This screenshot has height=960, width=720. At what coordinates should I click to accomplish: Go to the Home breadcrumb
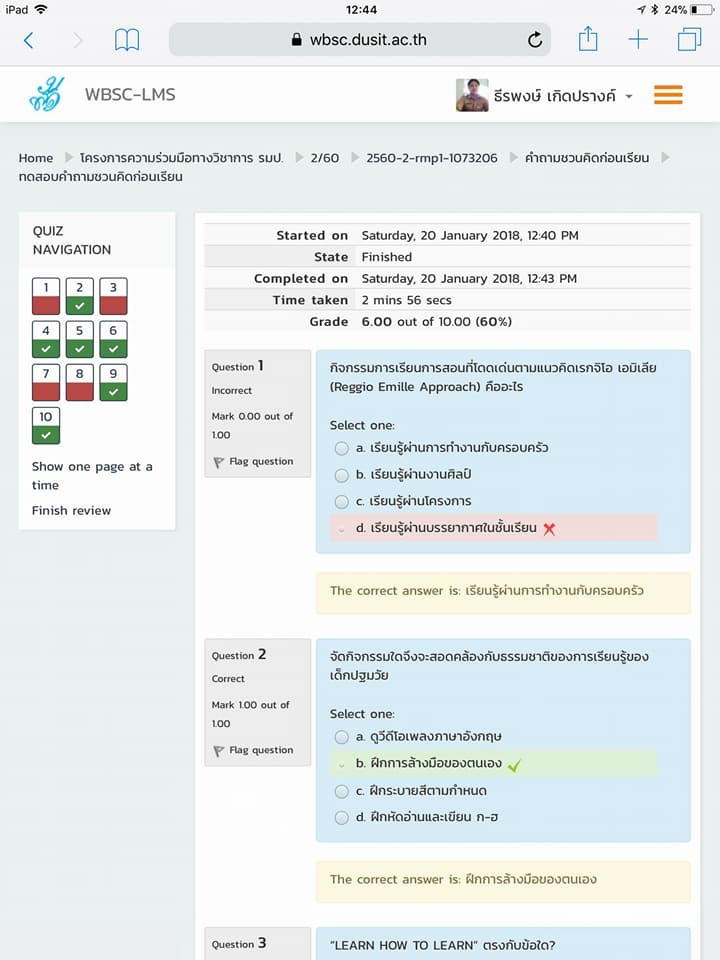tap(36, 158)
